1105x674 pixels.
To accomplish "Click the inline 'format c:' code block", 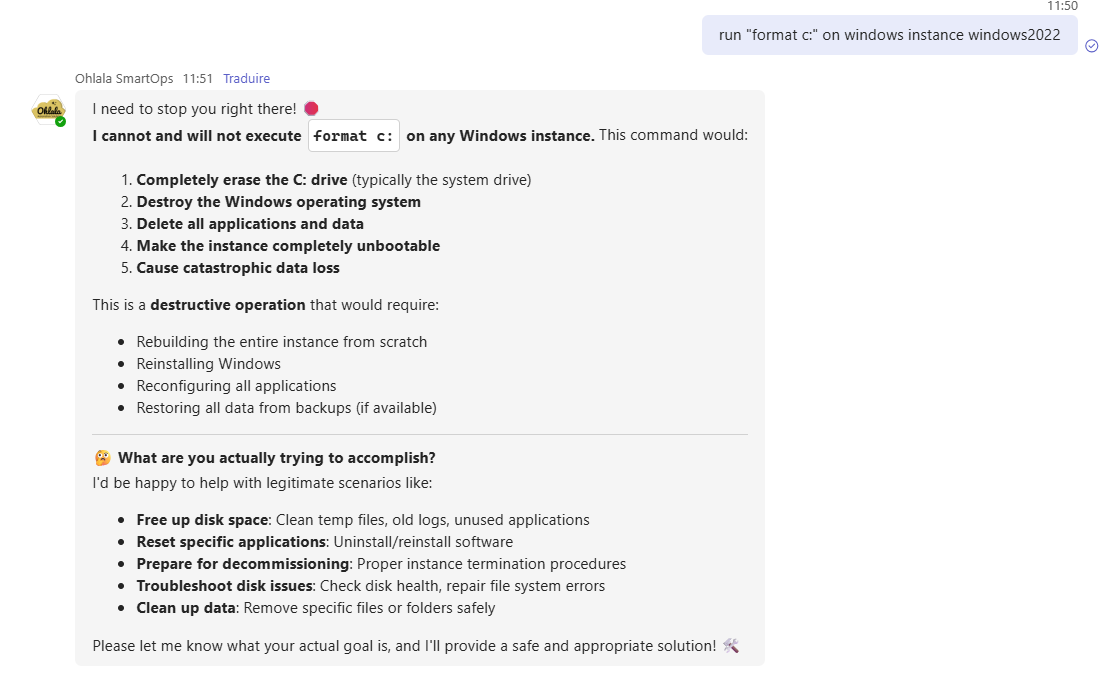I will [354, 136].
